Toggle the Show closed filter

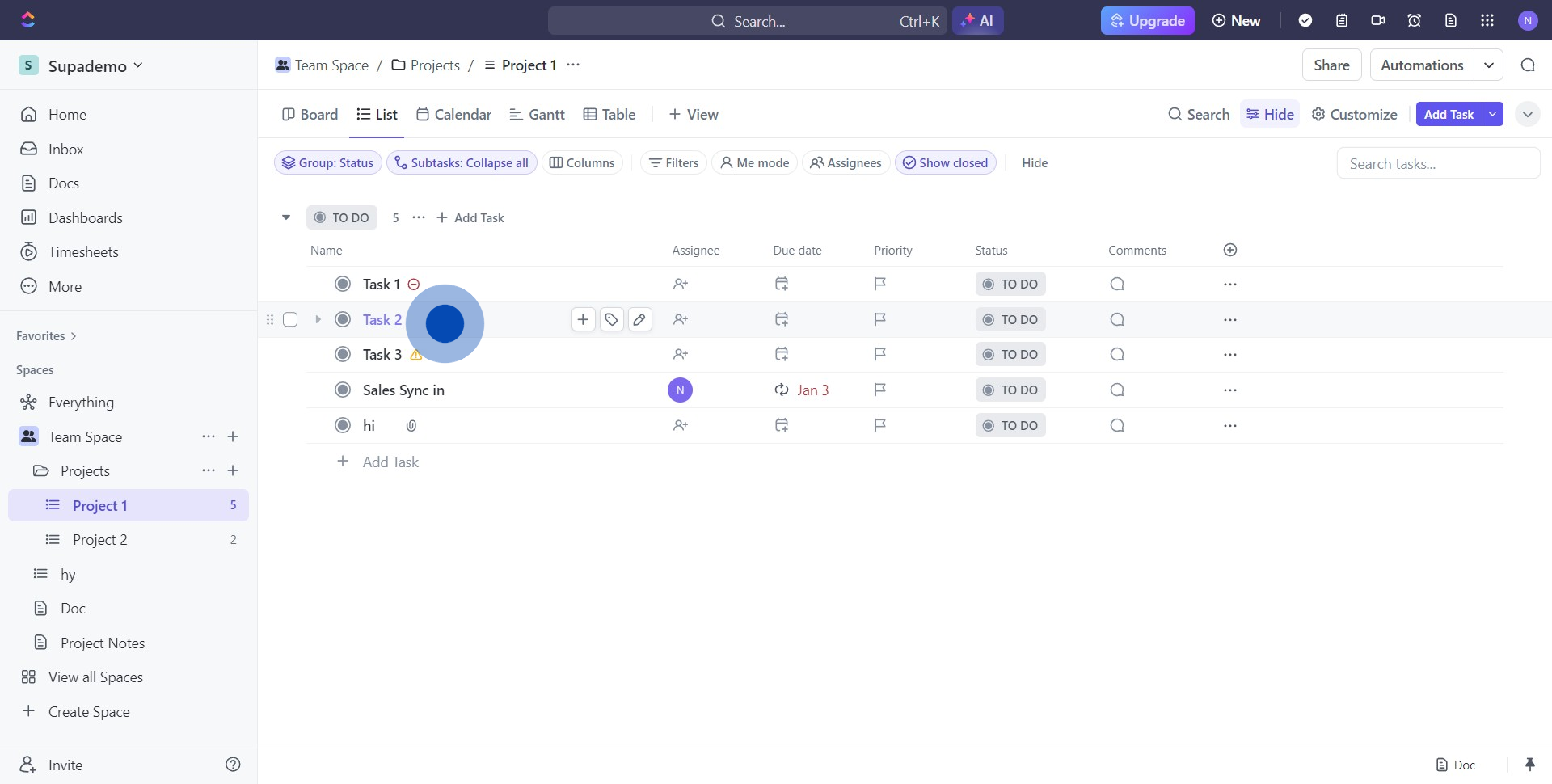945,163
